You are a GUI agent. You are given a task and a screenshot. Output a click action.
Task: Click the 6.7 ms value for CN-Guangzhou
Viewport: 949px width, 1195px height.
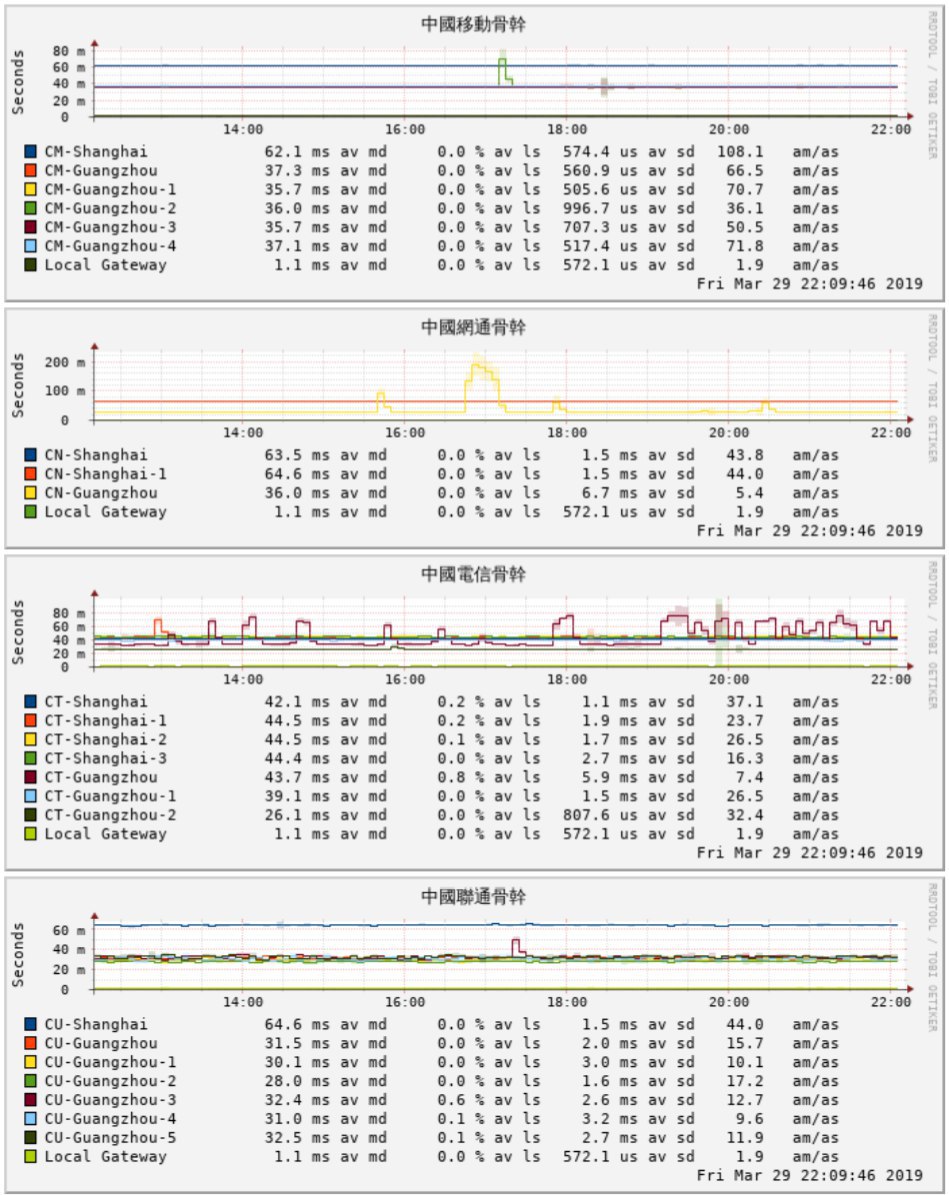pos(610,493)
